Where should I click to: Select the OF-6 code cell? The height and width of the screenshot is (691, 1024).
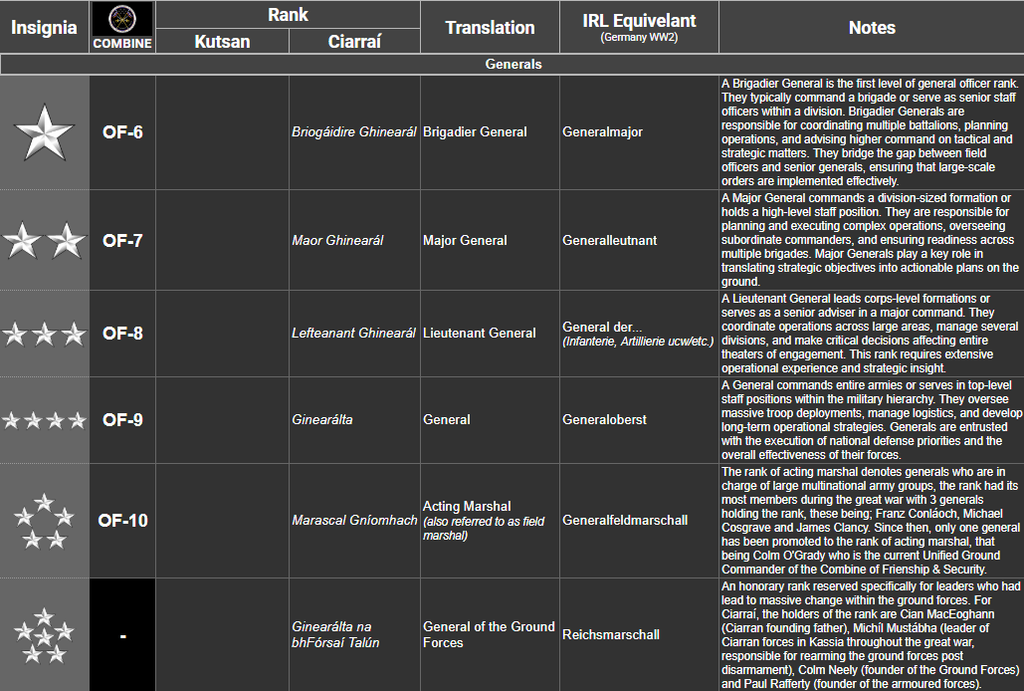click(123, 133)
